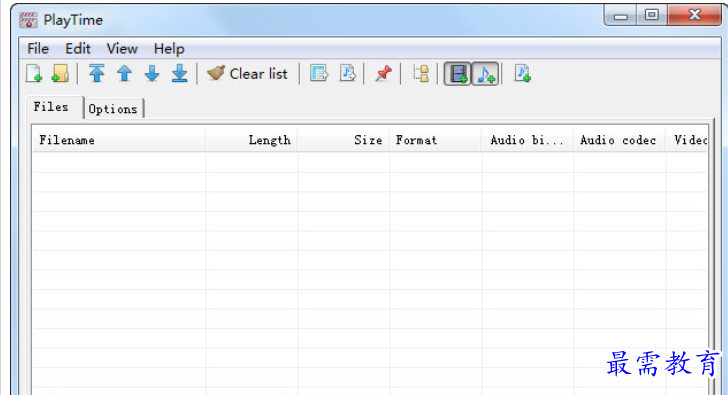
Task: Sort by the Filename column header
Action: 119,140
